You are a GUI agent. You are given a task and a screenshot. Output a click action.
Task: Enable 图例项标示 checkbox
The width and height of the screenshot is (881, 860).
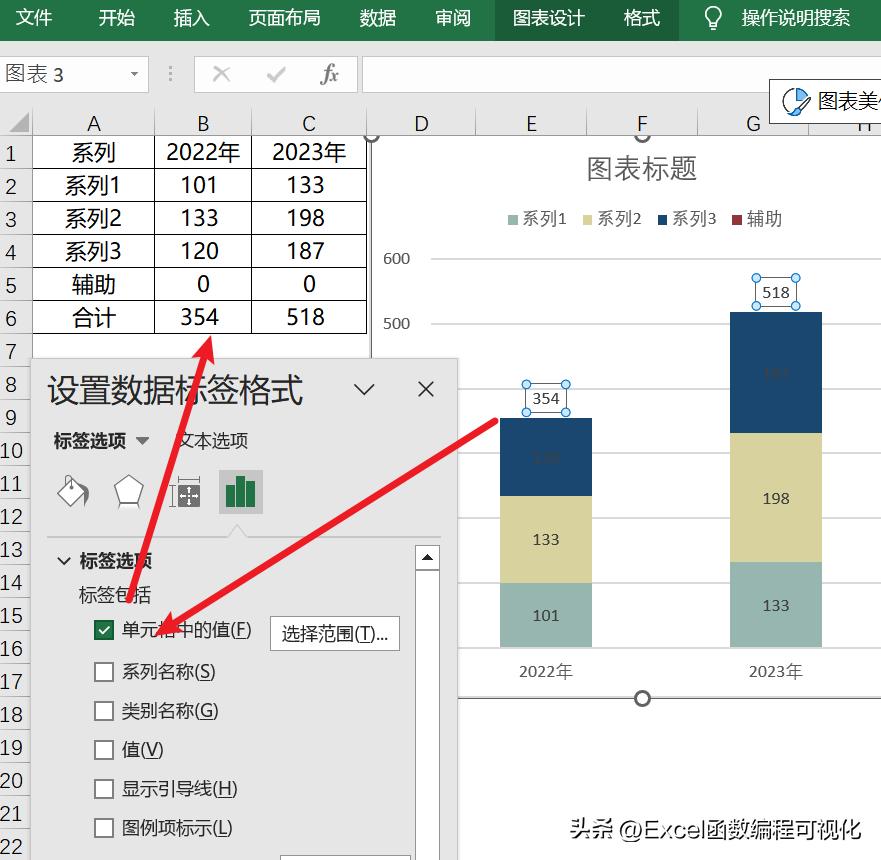pos(104,827)
